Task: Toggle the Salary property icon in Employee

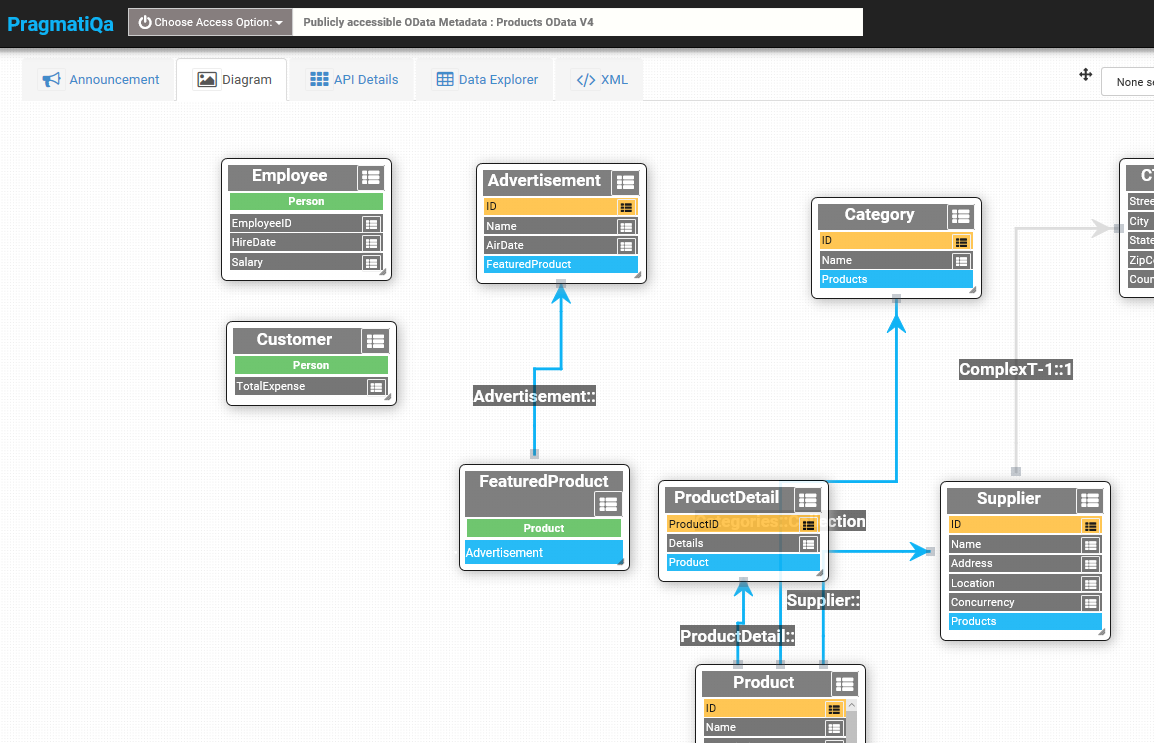Action: [372, 263]
